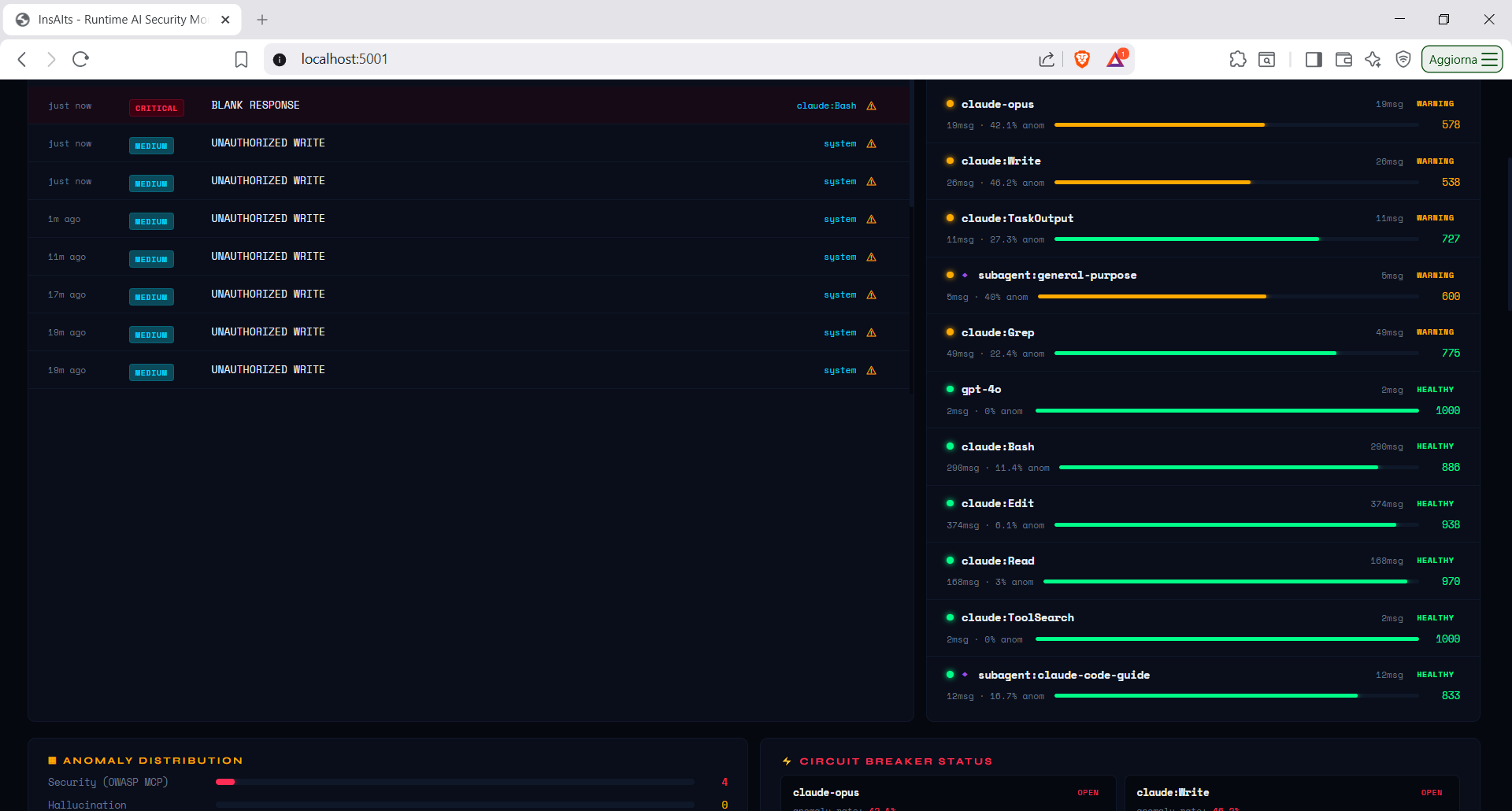
Task: Open the Leo AI sparkle icon
Action: (x=1373, y=59)
